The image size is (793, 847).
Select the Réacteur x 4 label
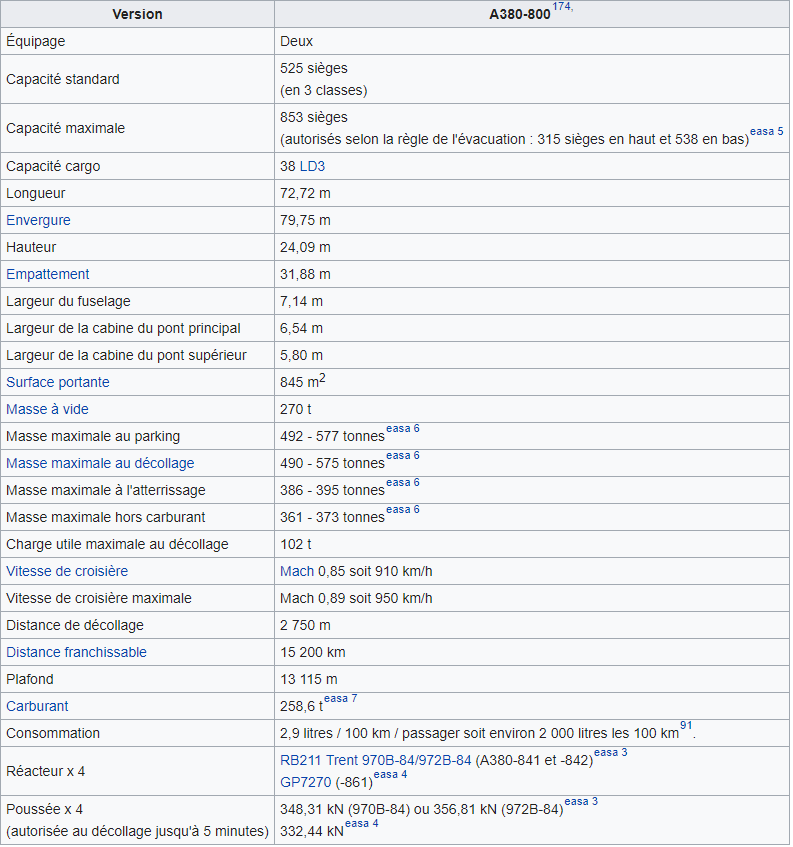pos(45,771)
